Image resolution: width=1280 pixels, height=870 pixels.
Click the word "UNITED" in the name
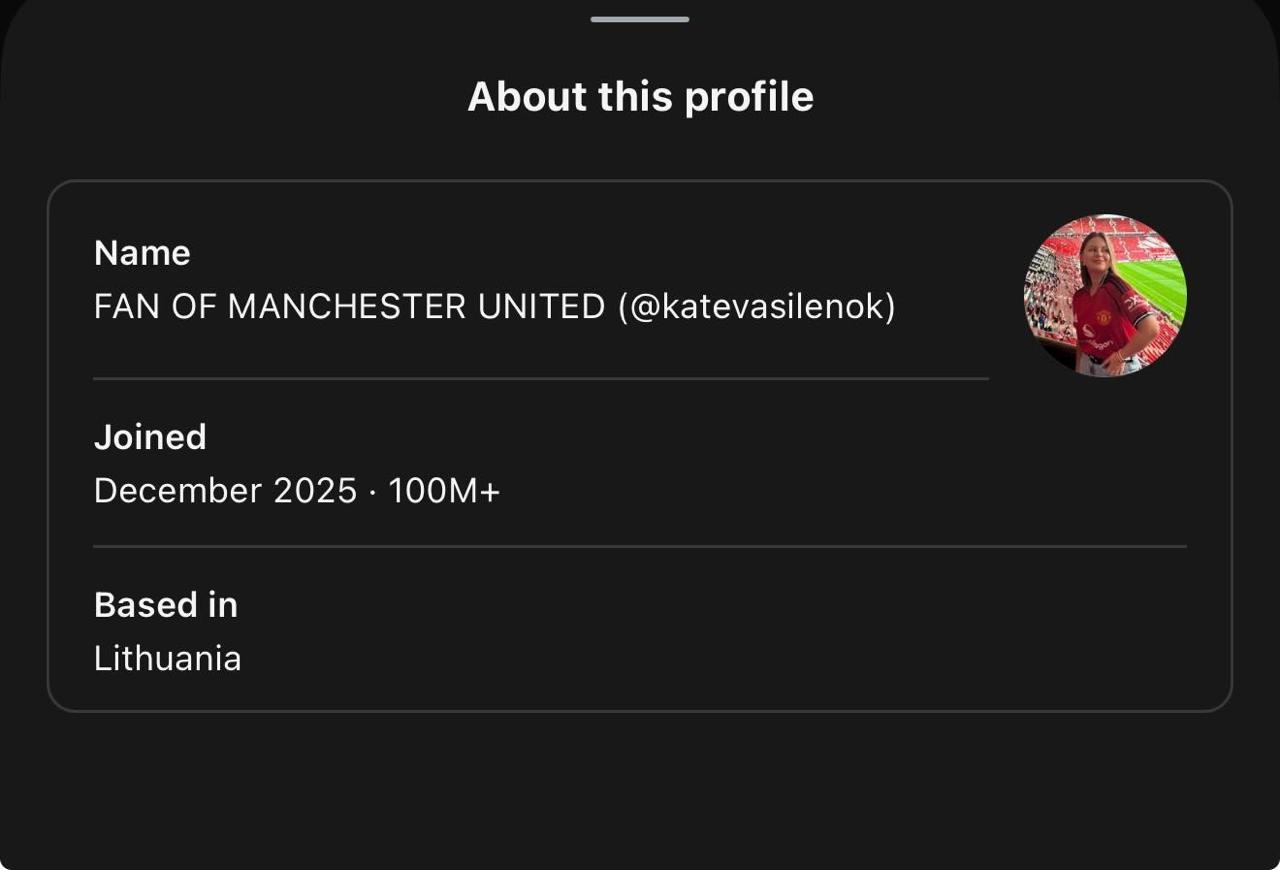(x=541, y=307)
